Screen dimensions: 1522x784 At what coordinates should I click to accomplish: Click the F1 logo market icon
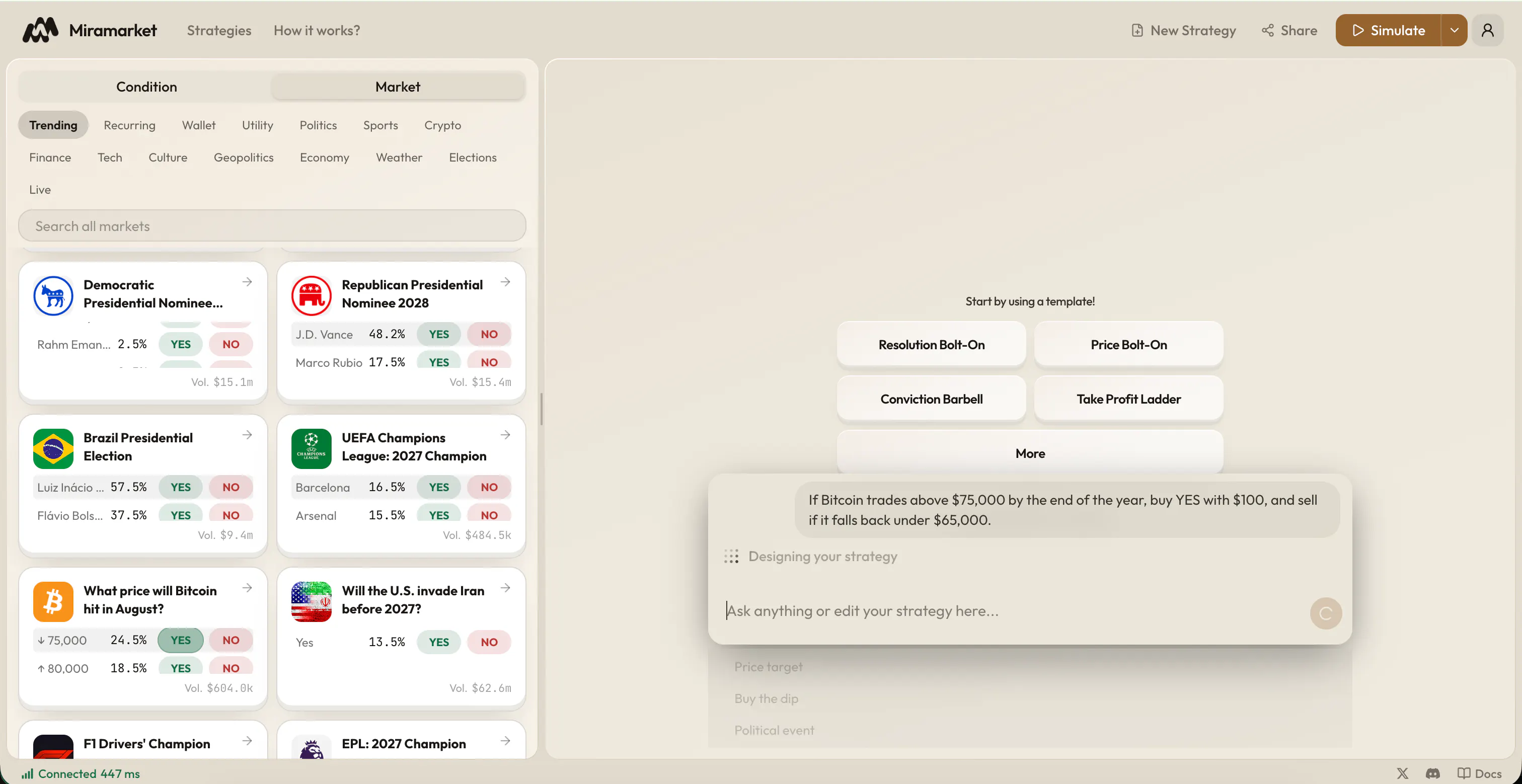tap(53, 747)
